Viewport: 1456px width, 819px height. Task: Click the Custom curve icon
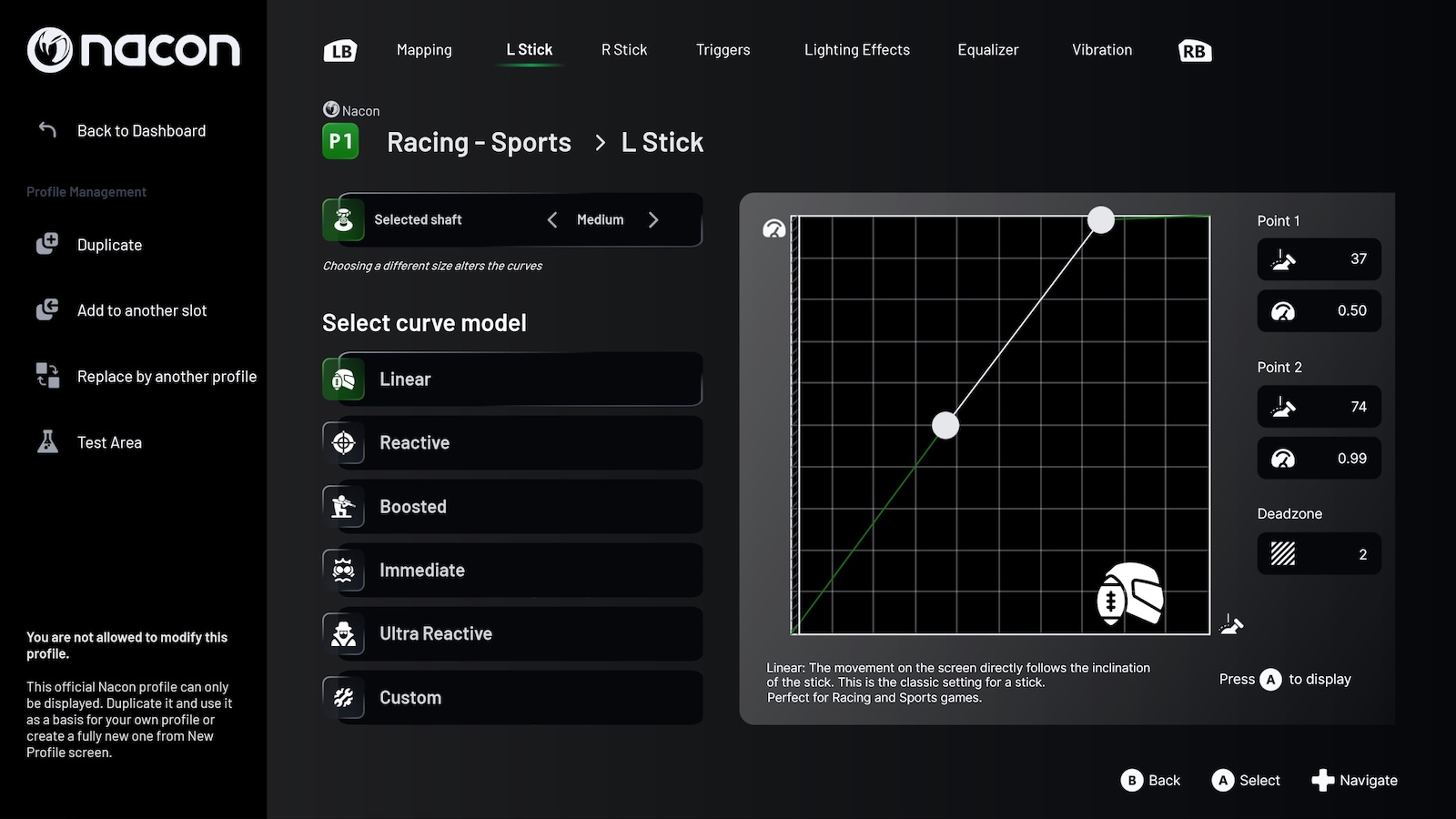pos(343,697)
